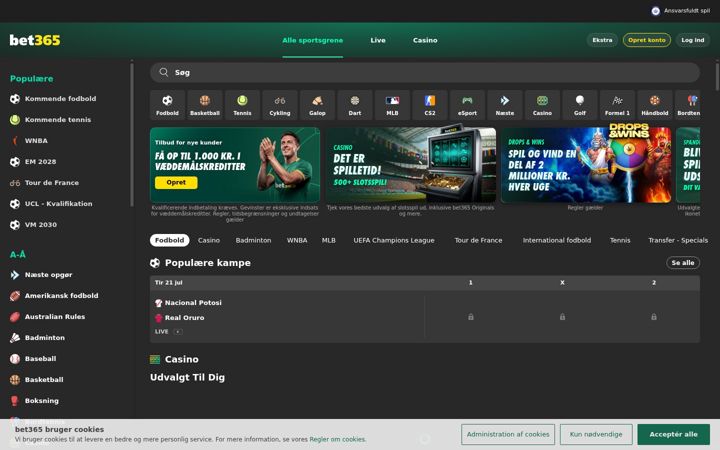Click the locked draw (X) odds cell
Image resolution: width=720 pixels, height=450 pixels.
point(562,317)
